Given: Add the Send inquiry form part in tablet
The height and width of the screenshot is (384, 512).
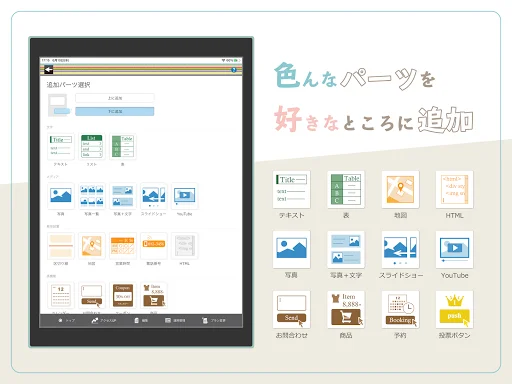Looking at the screenshot, I should pos(92,295).
